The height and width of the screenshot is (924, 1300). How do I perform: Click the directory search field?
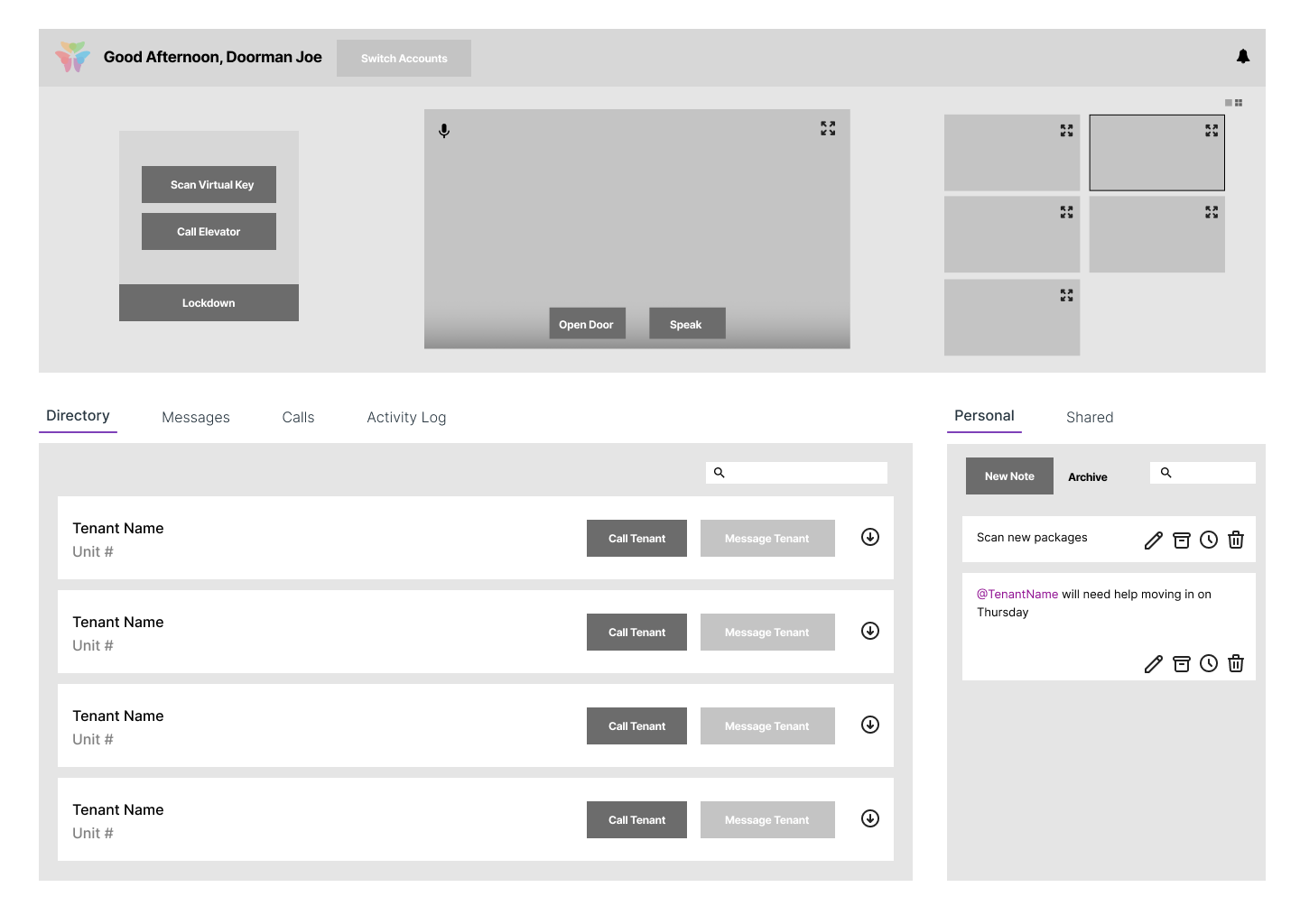pyautogui.click(x=803, y=473)
